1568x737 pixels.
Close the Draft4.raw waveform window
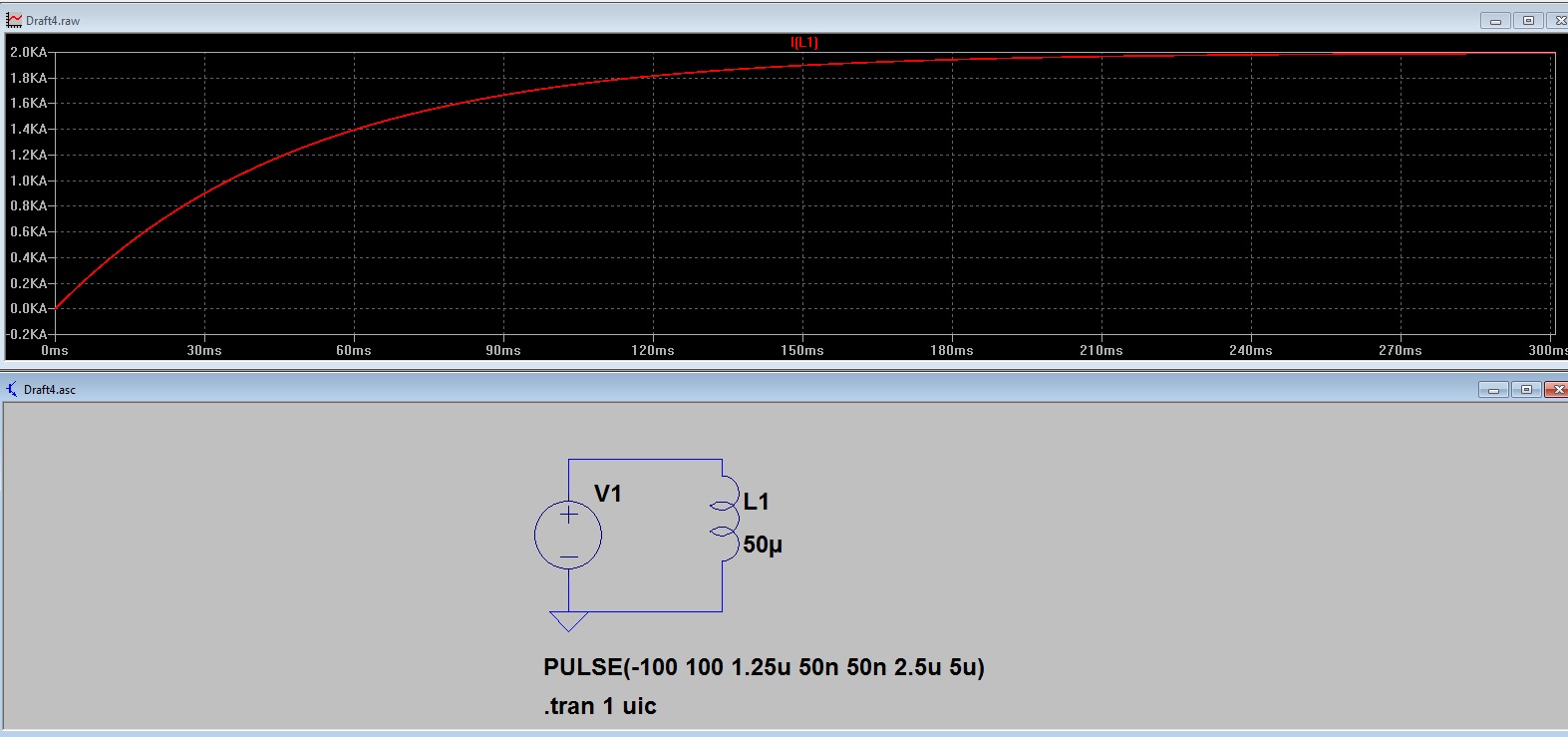point(1558,20)
